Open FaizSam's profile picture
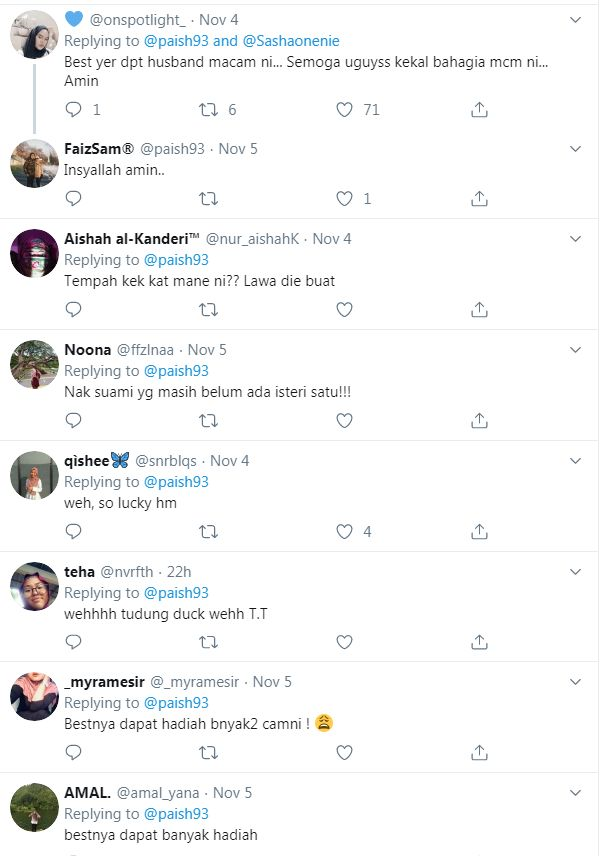600x856 pixels. [34, 163]
